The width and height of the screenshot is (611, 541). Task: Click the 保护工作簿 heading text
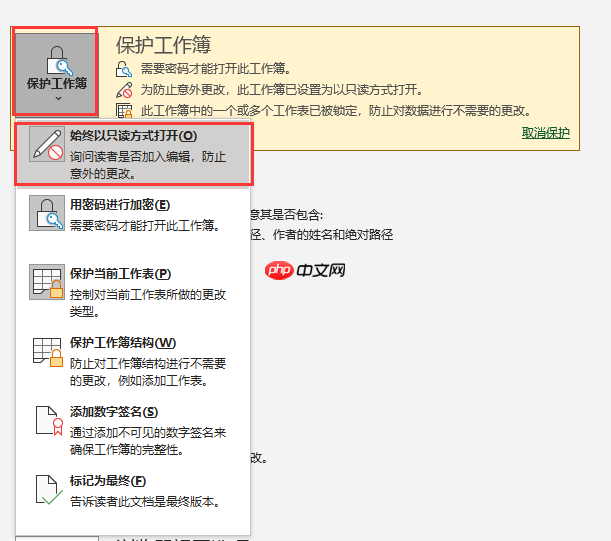point(163,45)
